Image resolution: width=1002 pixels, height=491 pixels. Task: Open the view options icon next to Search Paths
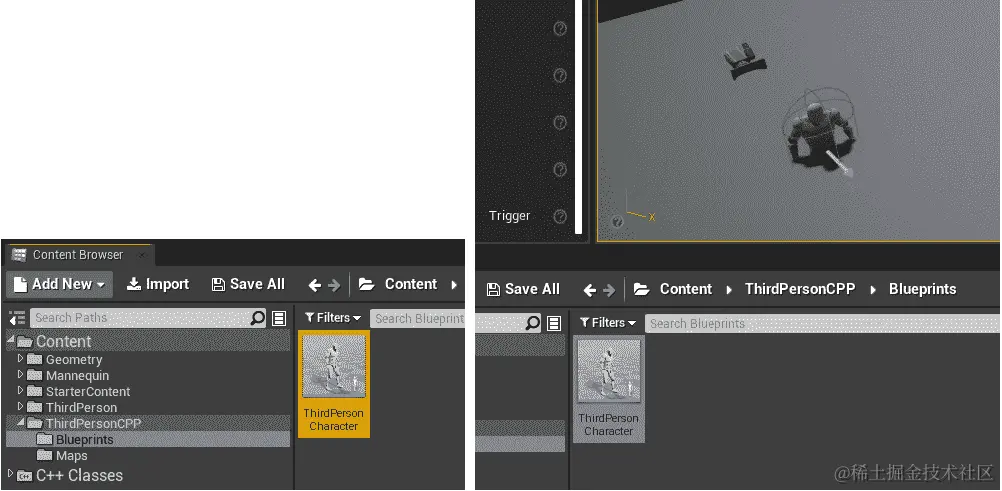279,318
